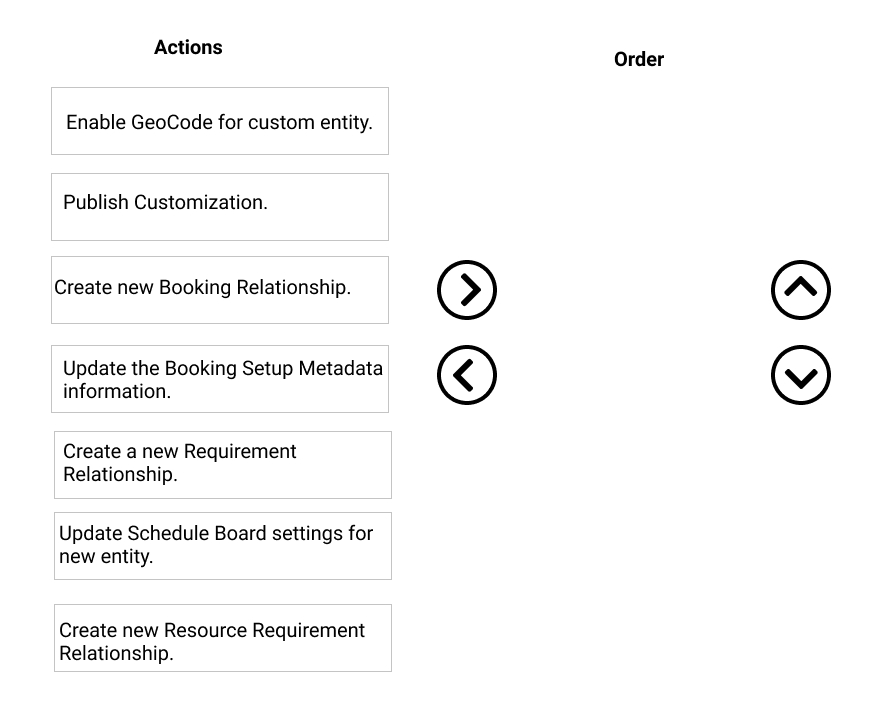873x715 pixels.
Task: Click the Order column heading
Action: pos(639,59)
